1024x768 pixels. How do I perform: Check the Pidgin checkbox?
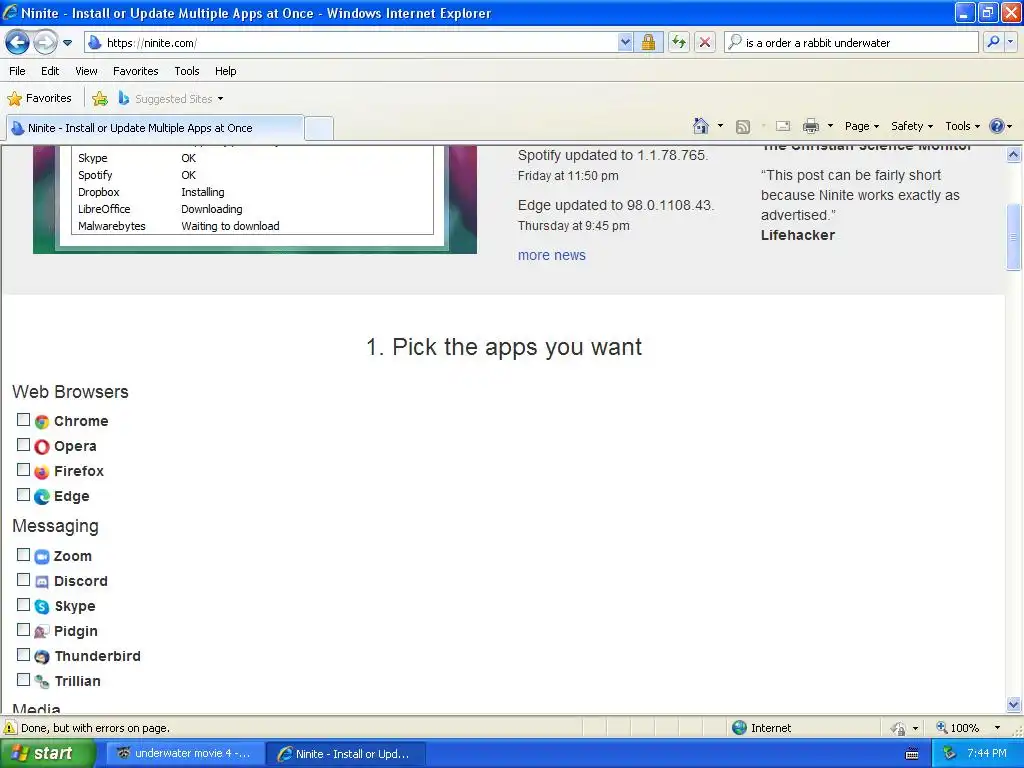click(x=24, y=630)
